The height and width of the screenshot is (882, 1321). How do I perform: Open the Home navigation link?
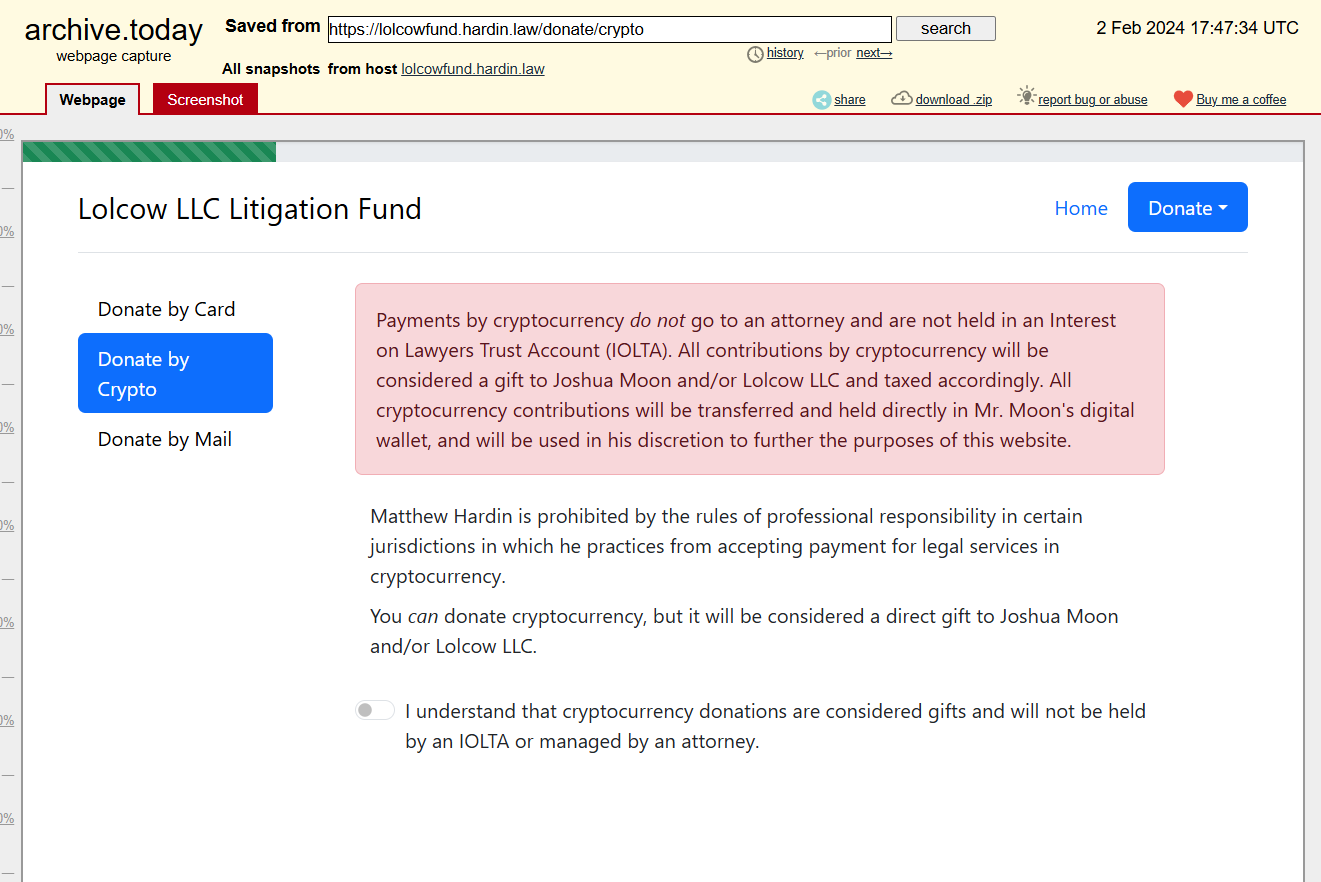tap(1081, 208)
